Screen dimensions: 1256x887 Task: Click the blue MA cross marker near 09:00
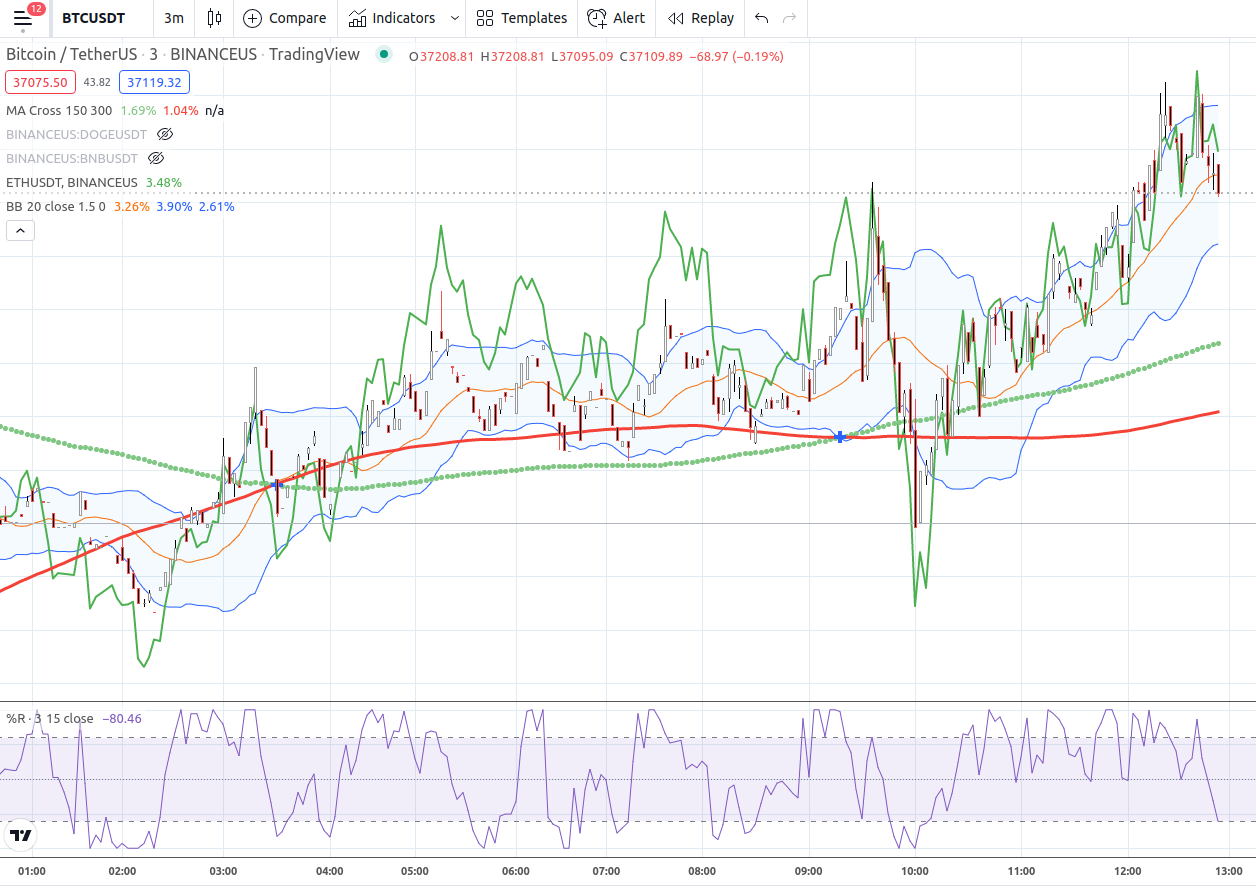point(840,436)
